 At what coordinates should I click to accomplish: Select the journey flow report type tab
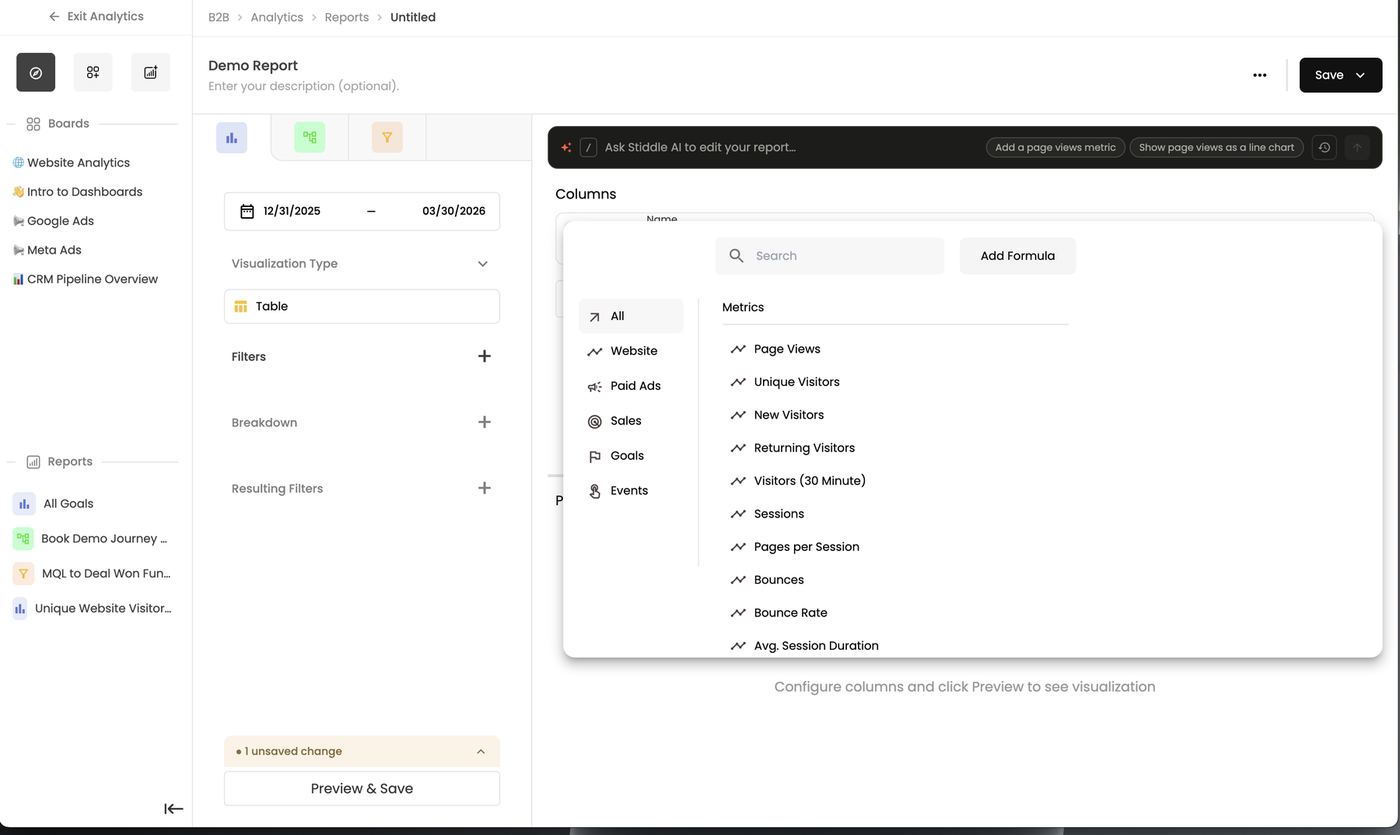point(310,138)
